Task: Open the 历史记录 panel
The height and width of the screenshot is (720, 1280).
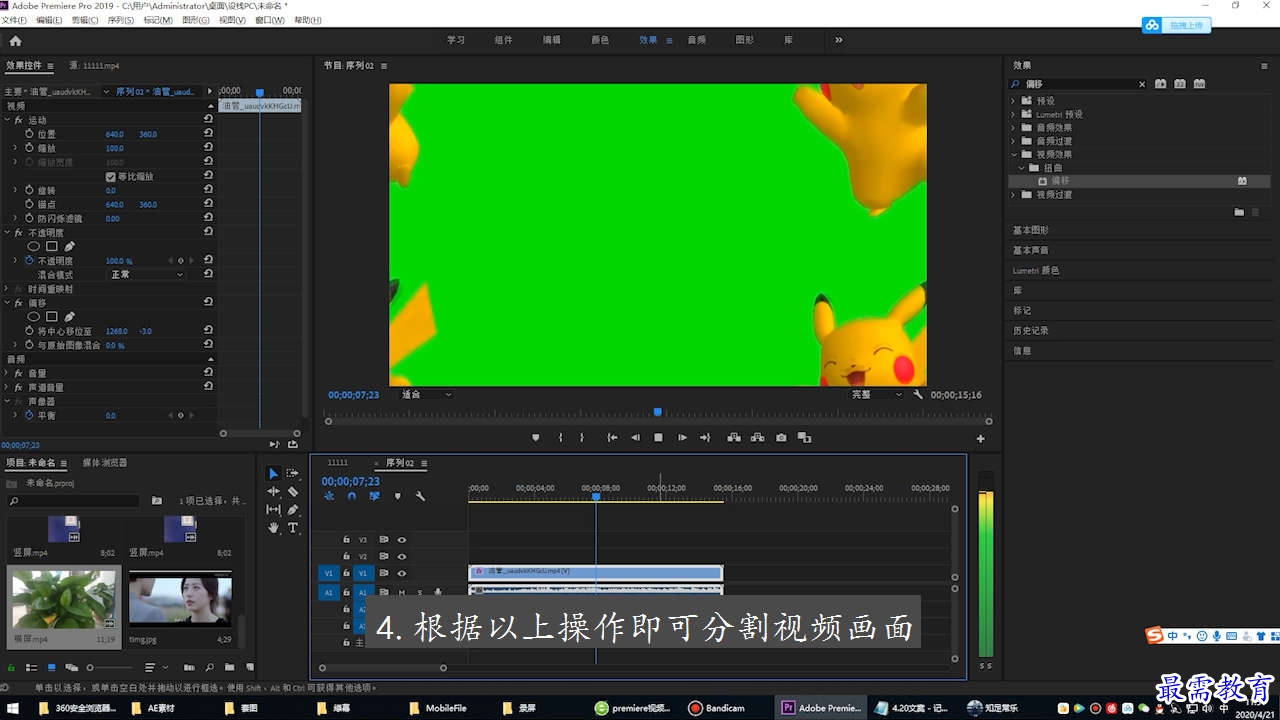Action: pyautogui.click(x=1031, y=330)
